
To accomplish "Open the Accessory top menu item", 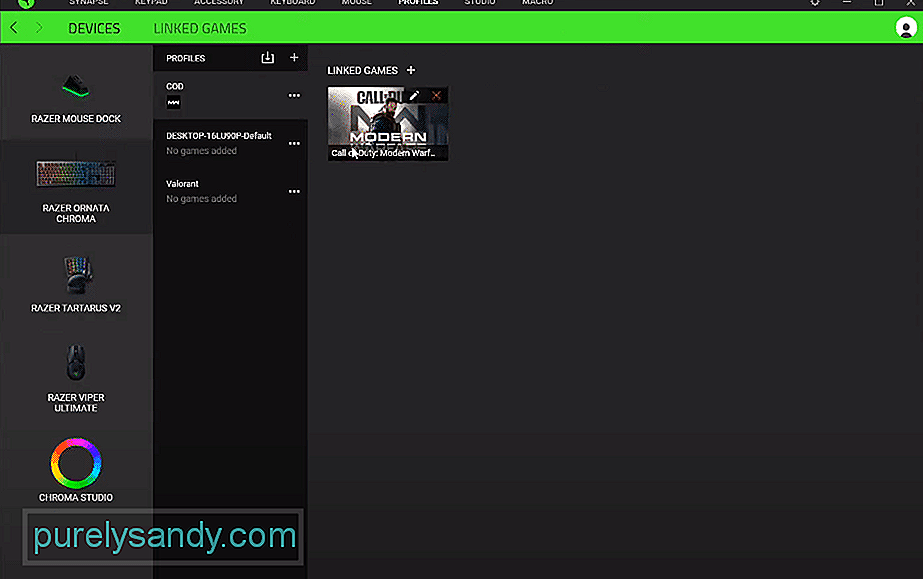I will [219, 2].
